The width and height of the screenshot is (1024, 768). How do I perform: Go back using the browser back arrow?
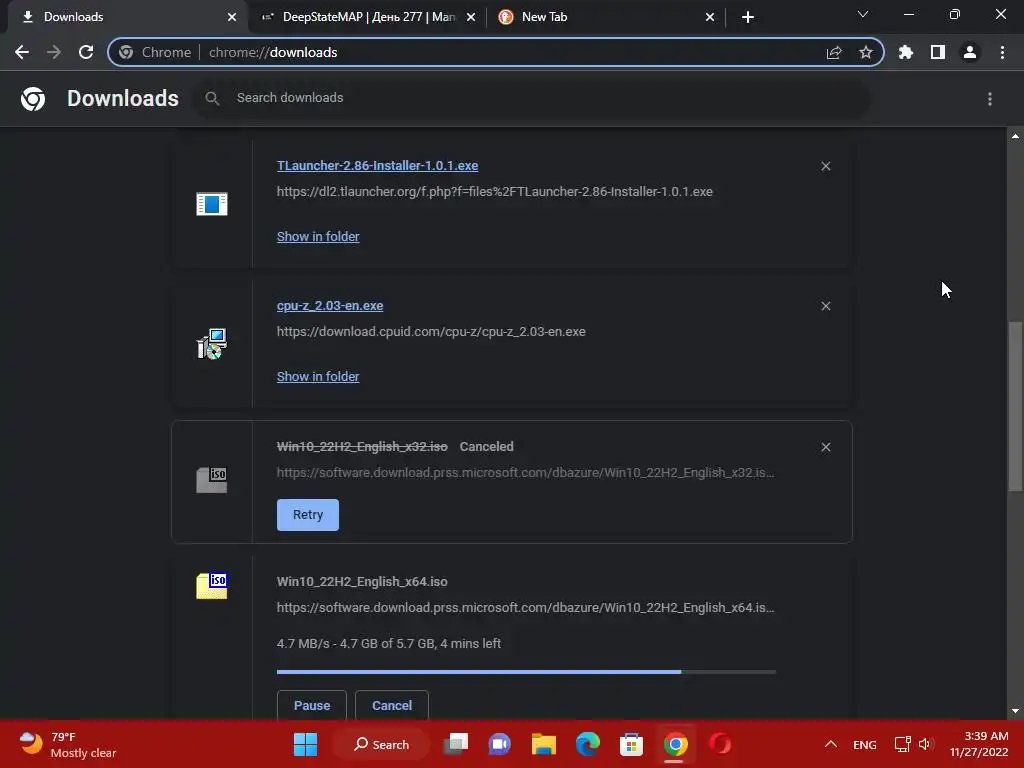22,52
